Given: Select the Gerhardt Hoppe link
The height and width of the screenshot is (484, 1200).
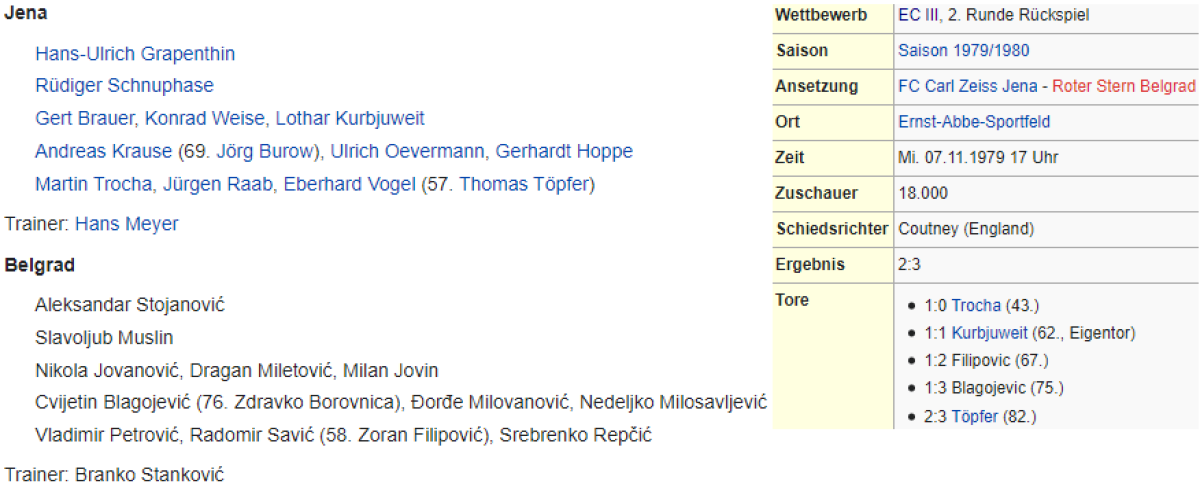Looking at the screenshot, I should point(565,152).
